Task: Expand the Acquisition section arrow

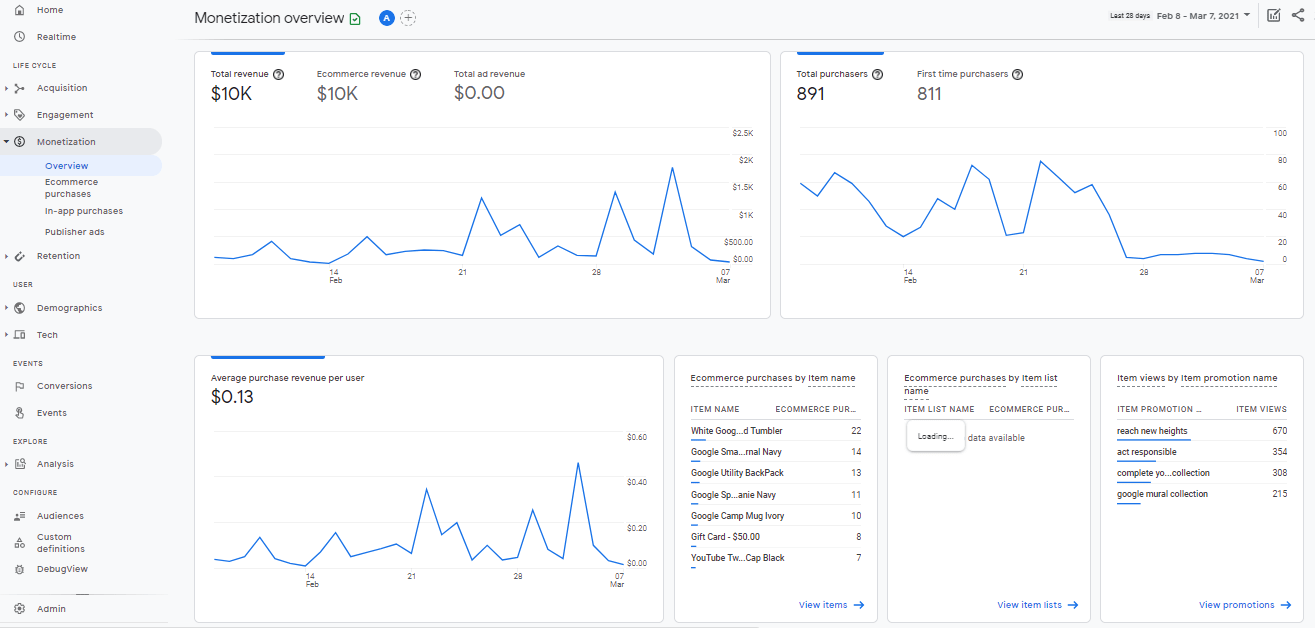Action: point(6,88)
